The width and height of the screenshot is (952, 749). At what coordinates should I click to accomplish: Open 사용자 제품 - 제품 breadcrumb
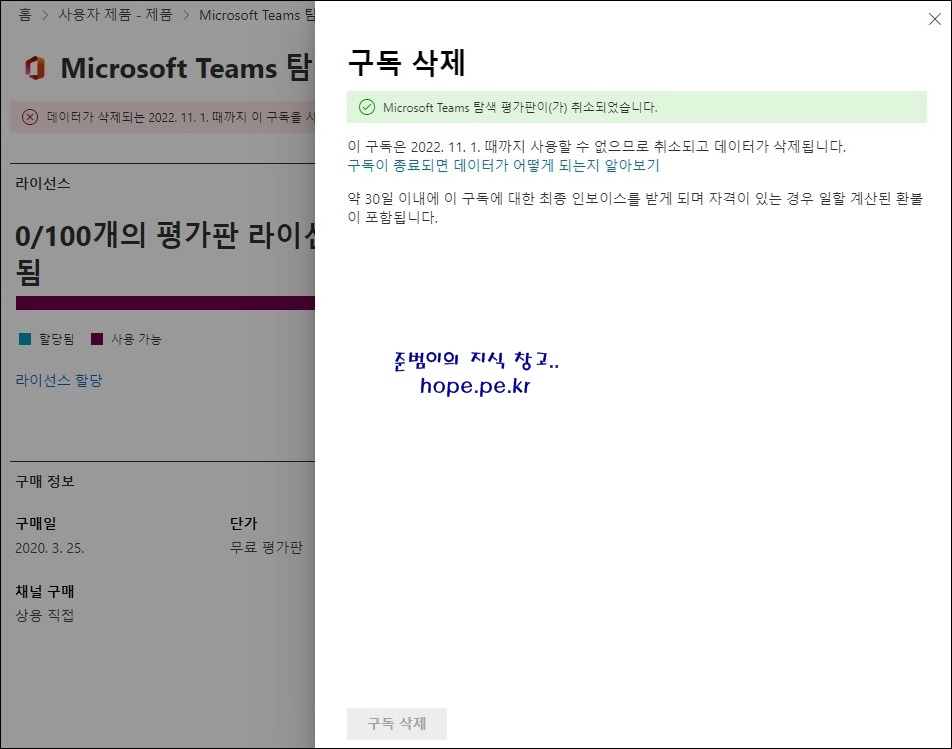115,15
